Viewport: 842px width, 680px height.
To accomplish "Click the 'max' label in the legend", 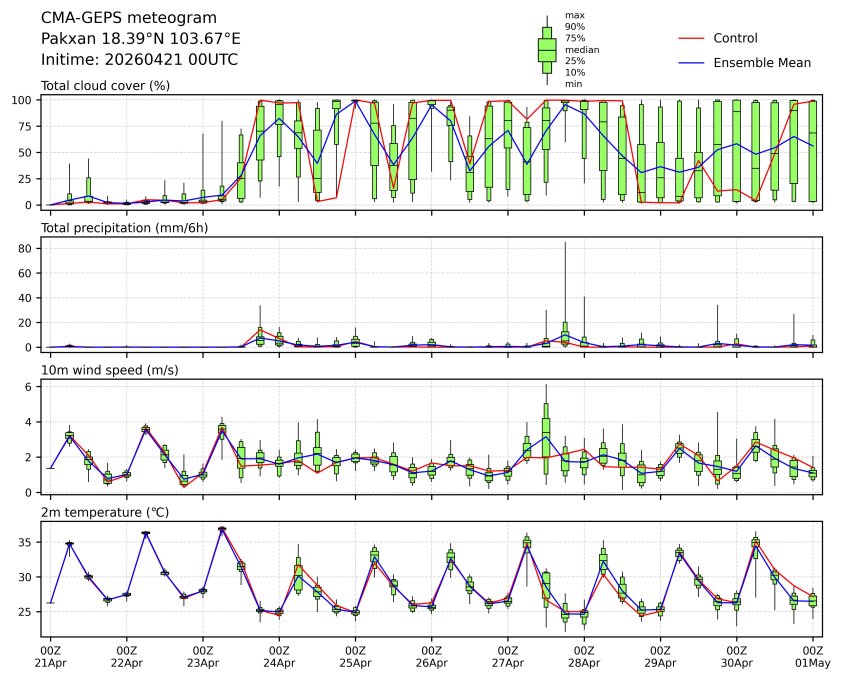I will (x=574, y=15).
